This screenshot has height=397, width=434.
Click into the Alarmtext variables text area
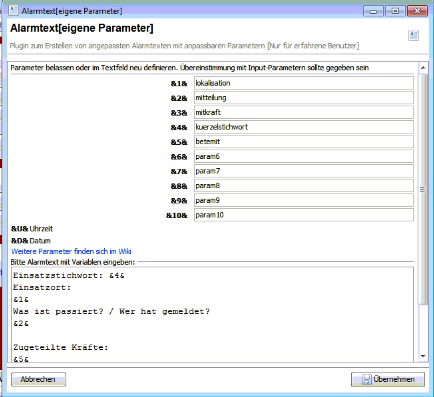pyautogui.click(x=212, y=315)
